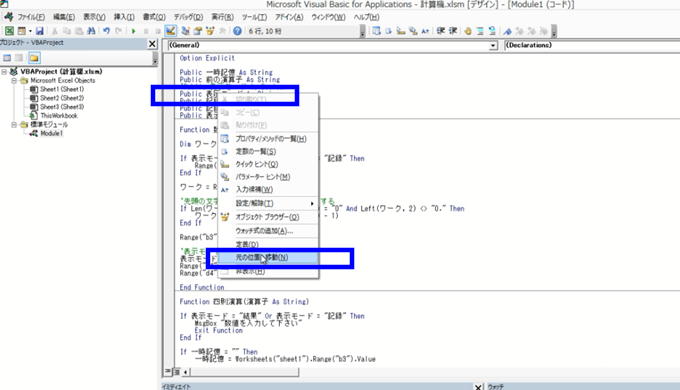The image size is (680, 390).
Task: Open the Object Browser toolbar icon
Action: [210, 31]
